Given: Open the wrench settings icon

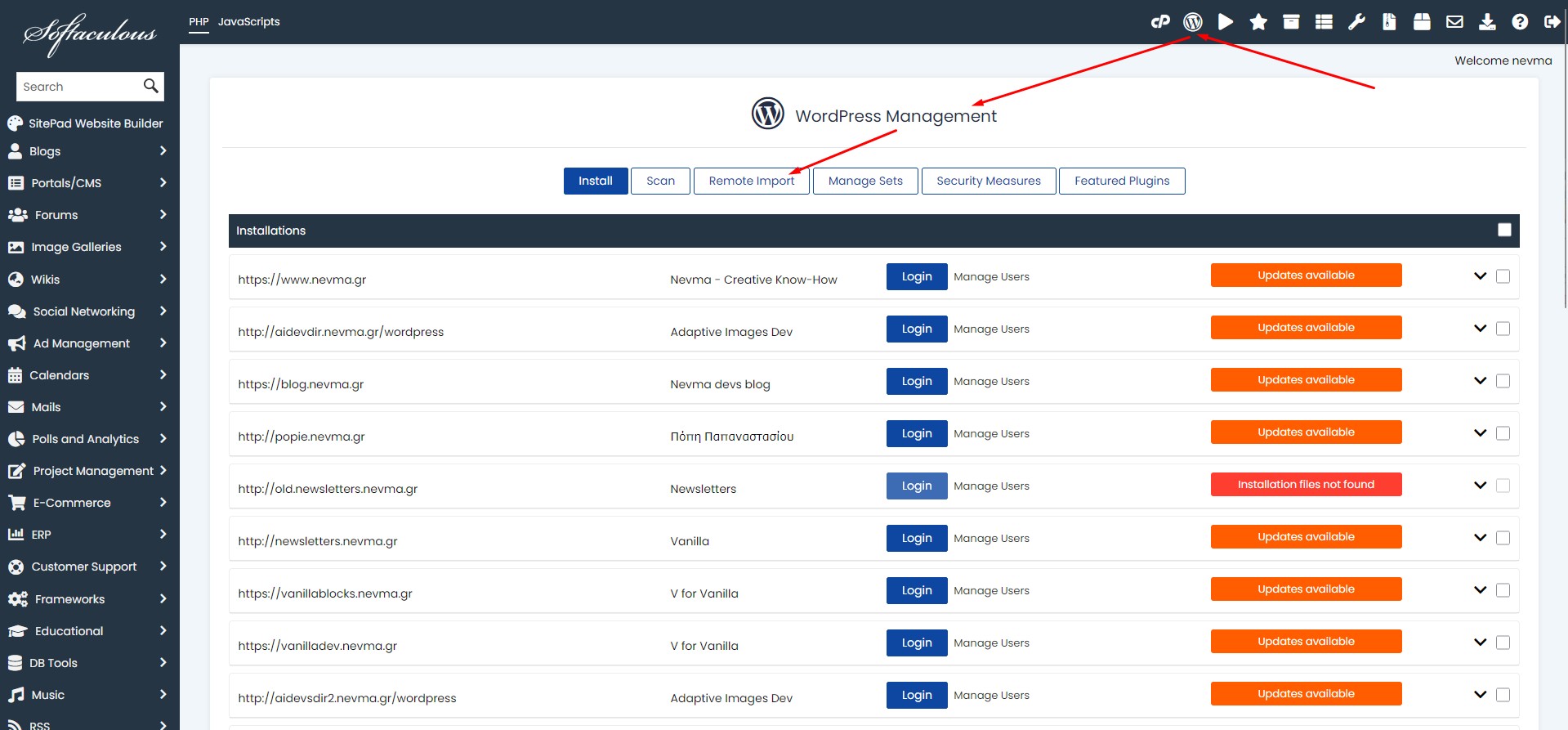Looking at the screenshot, I should (1356, 22).
